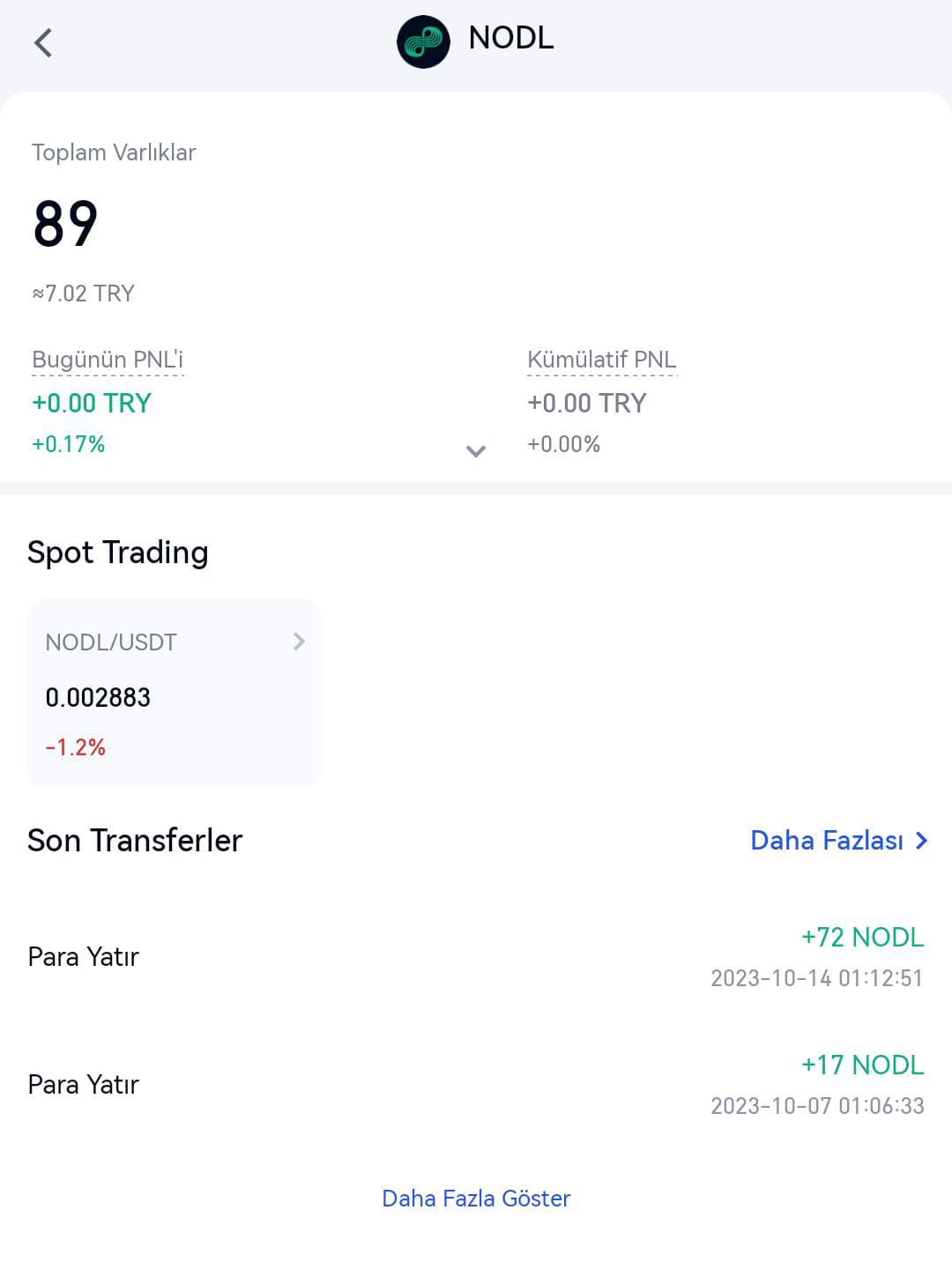Tap the Bugünün PNL'i label
This screenshot has height=1262, width=952.
pos(108,360)
